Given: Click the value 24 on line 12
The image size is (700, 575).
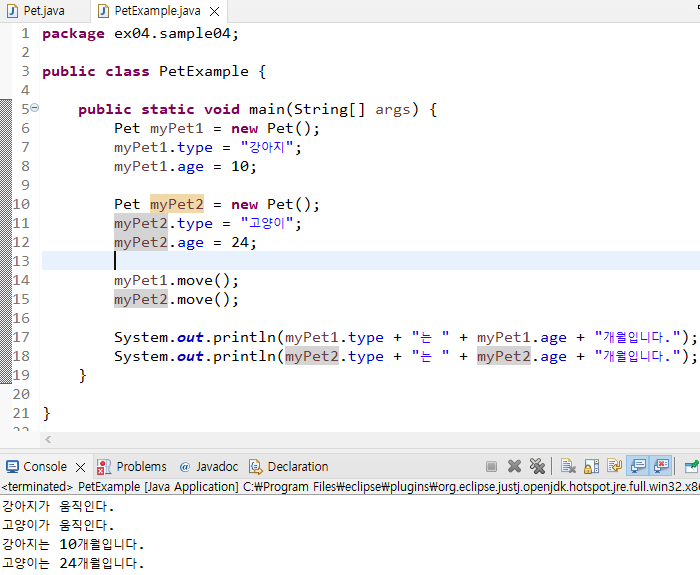Looking at the screenshot, I should pos(239,242).
